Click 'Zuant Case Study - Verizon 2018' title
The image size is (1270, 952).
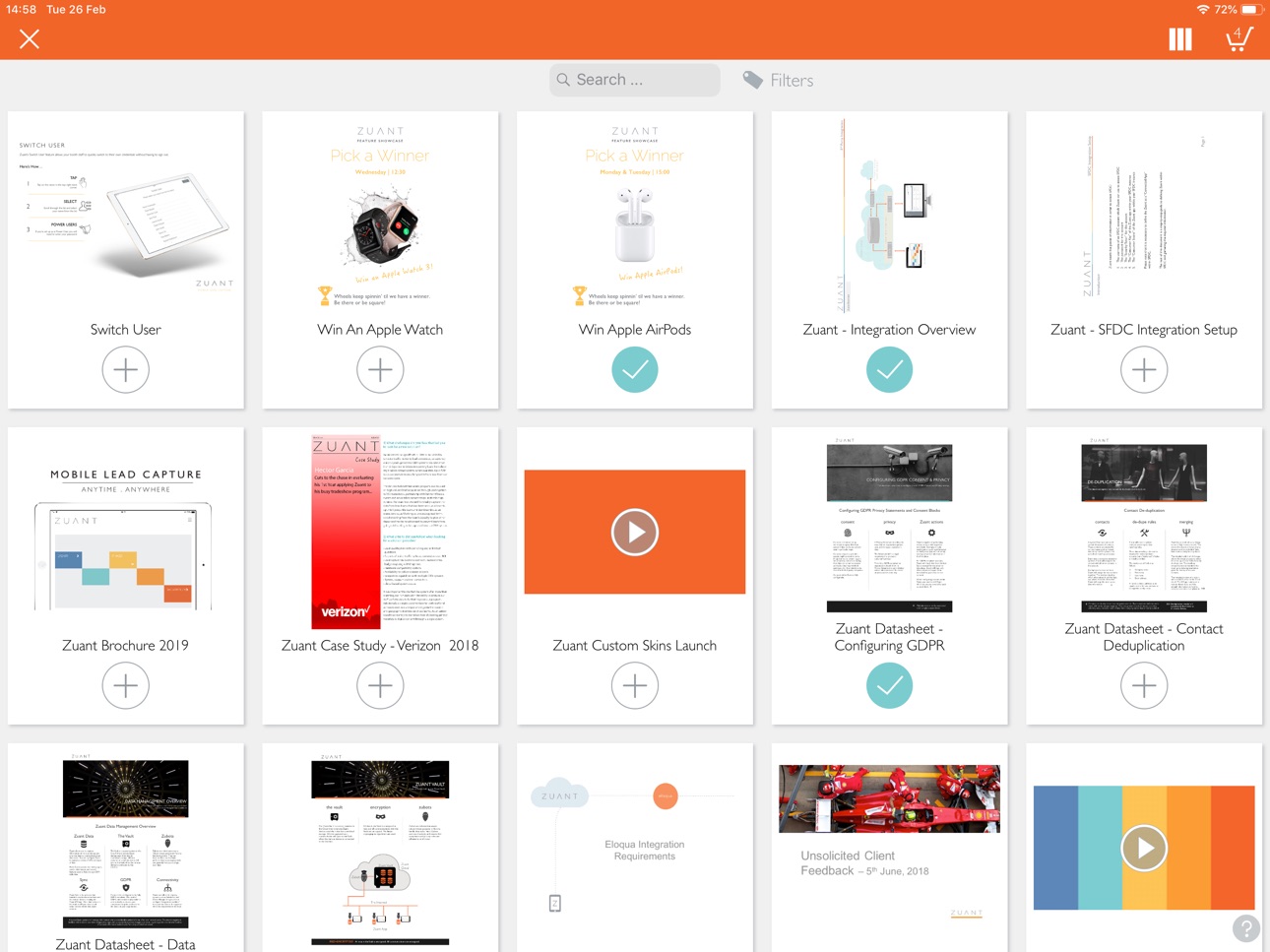[380, 646]
